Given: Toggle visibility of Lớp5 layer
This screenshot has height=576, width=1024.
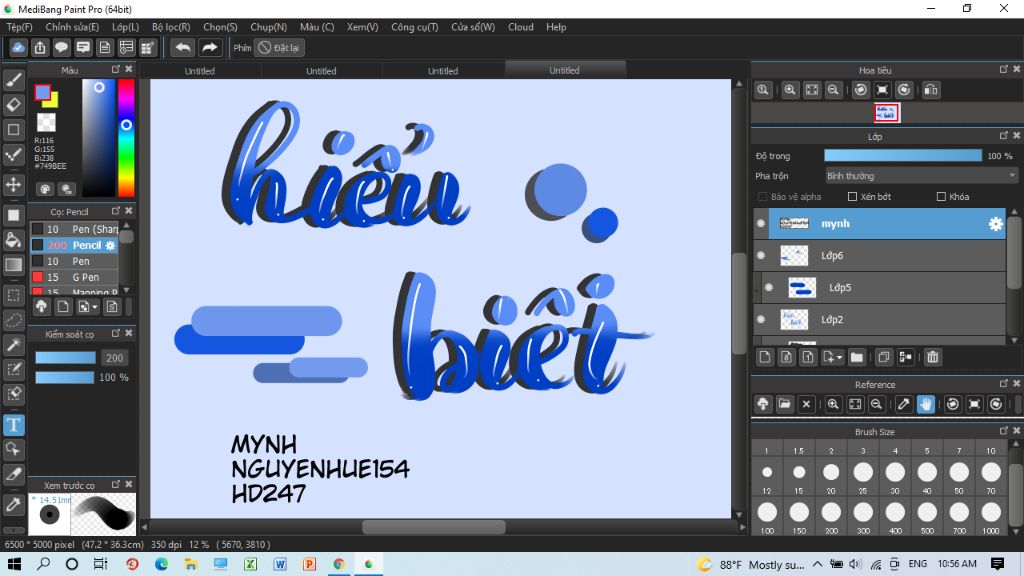Looking at the screenshot, I should 769,287.
